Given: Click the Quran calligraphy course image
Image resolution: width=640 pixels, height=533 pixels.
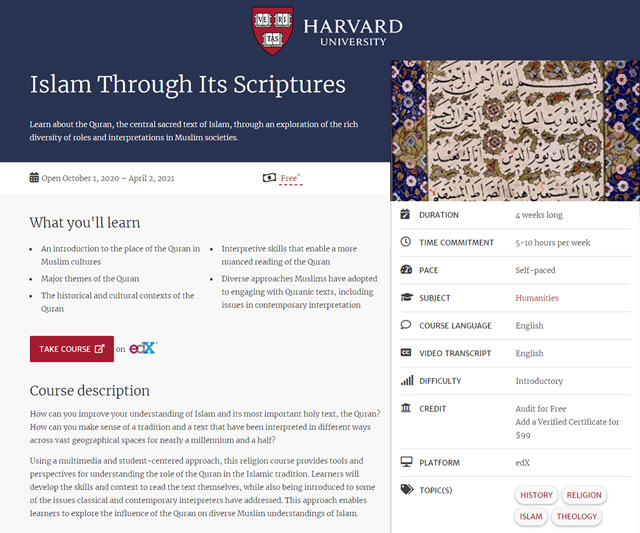Looking at the screenshot, I should coord(515,131).
